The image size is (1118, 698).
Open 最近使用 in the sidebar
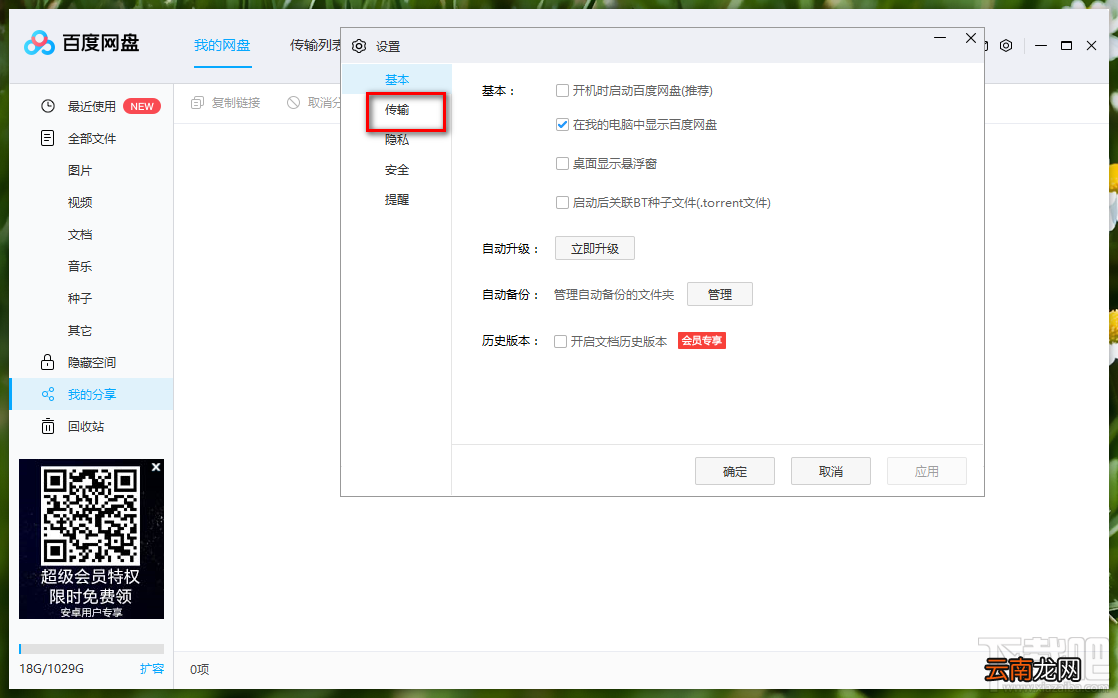pos(91,106)
